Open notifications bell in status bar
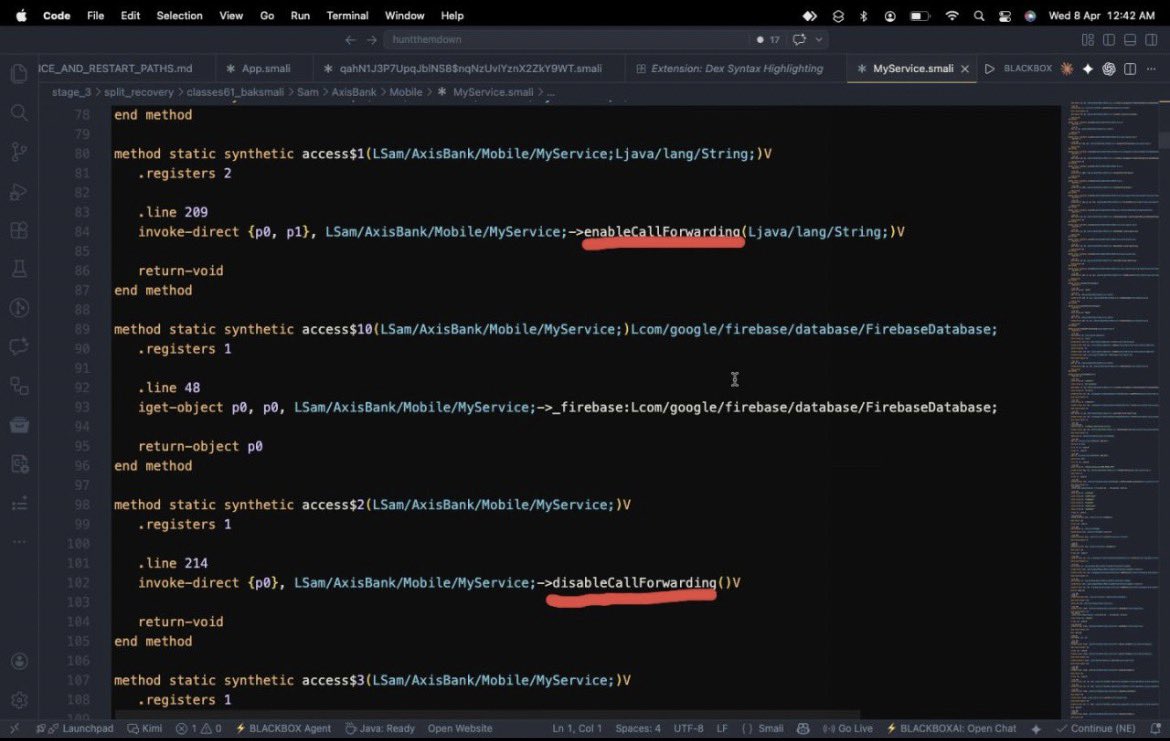Image resolution: width=1170 pixels, height=741 pixels. [1156, 728]
